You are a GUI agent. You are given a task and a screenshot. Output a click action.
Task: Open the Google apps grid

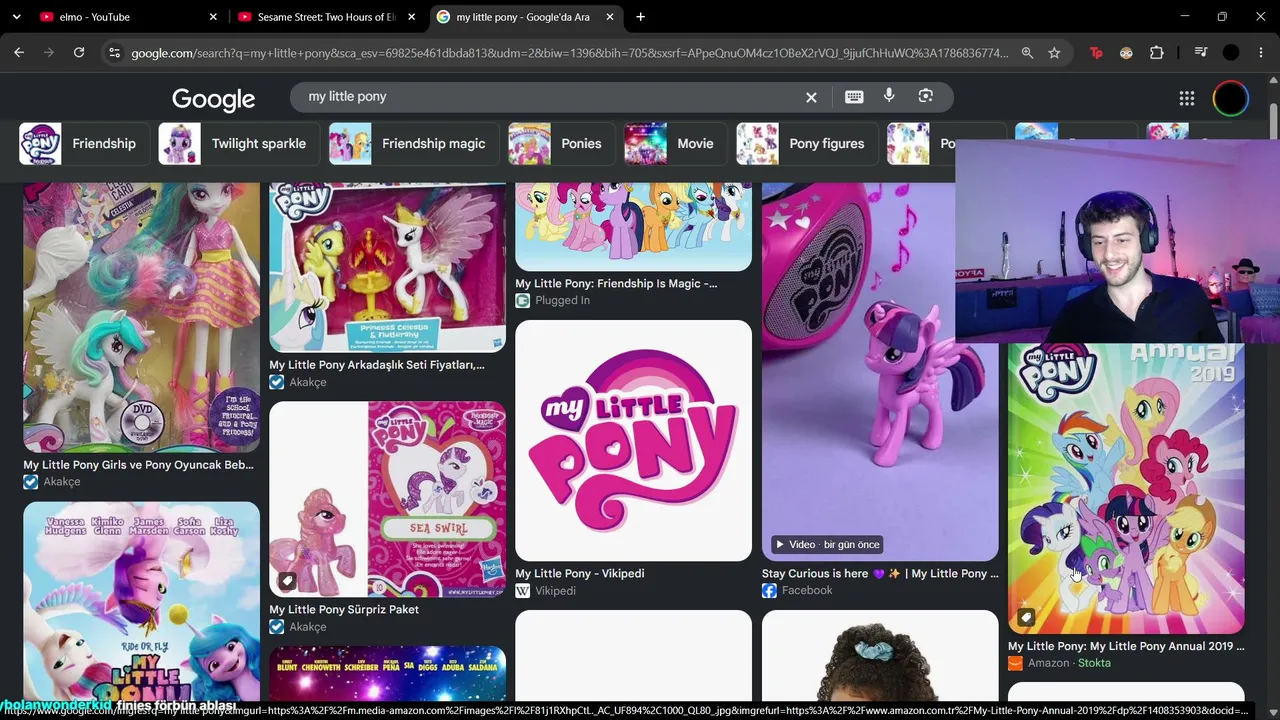pyautogui.click(x=1187, y=98)
